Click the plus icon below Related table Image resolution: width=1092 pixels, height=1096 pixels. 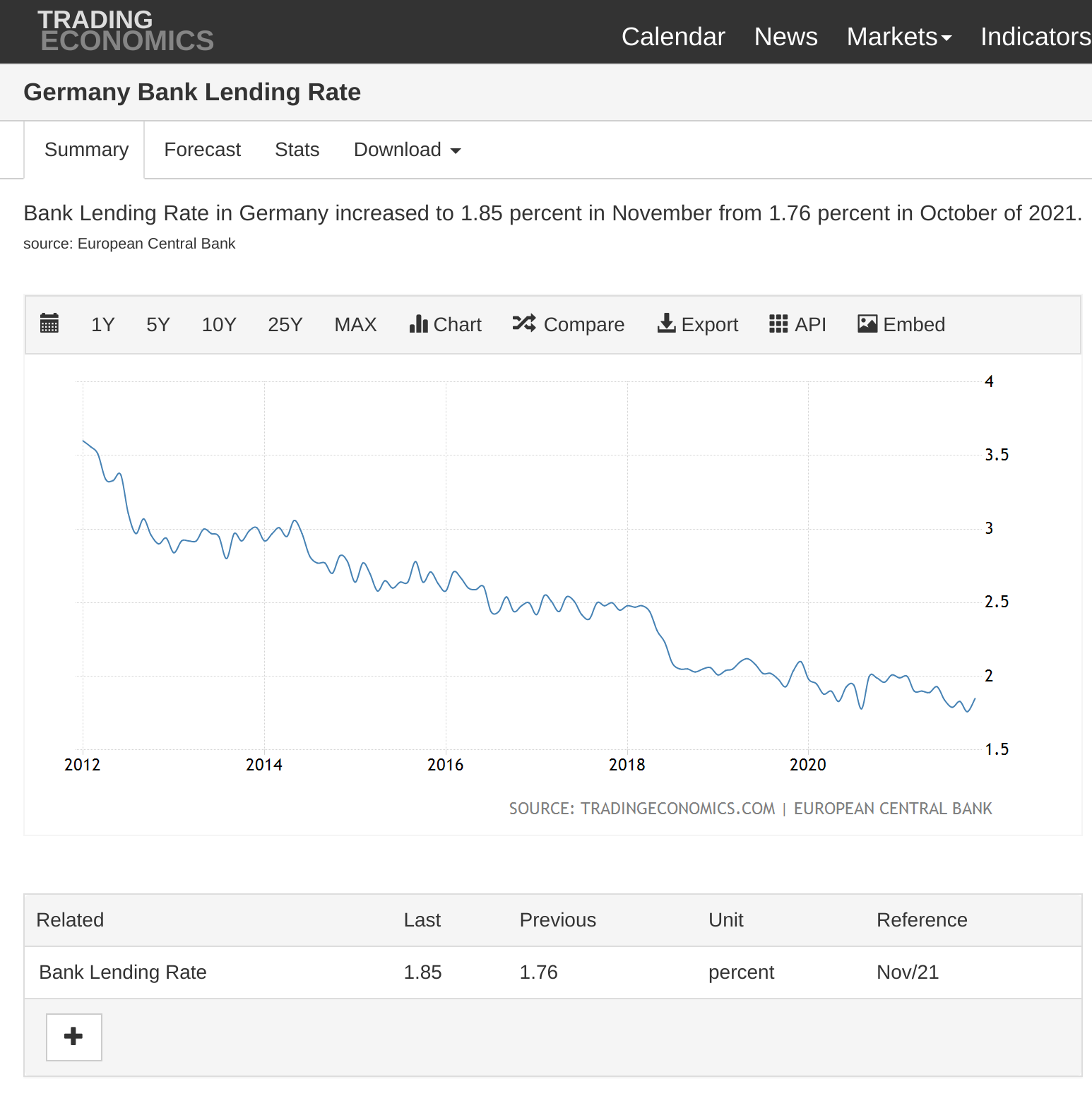click(73, 1037)
